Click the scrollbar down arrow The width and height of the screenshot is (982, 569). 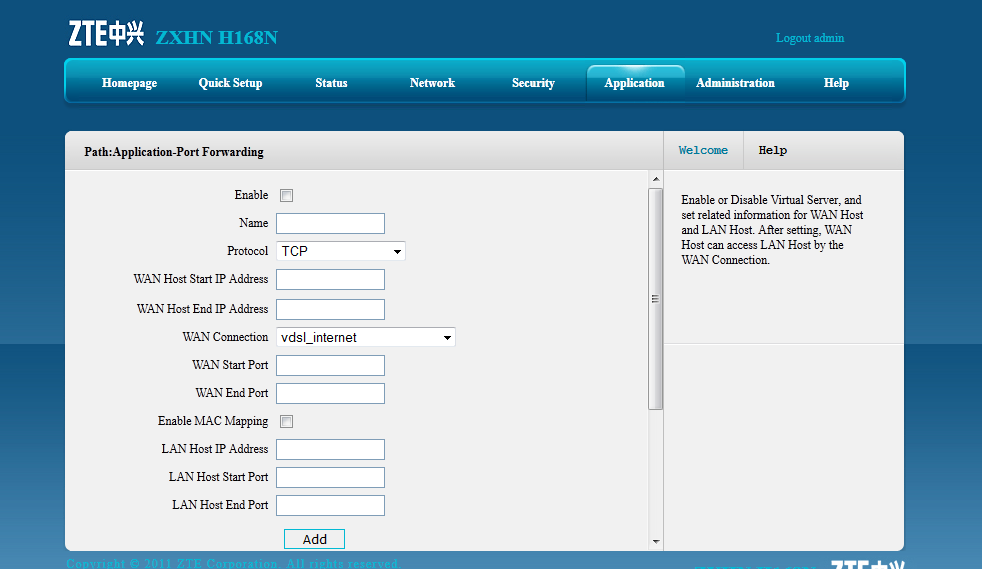point(656,541)
